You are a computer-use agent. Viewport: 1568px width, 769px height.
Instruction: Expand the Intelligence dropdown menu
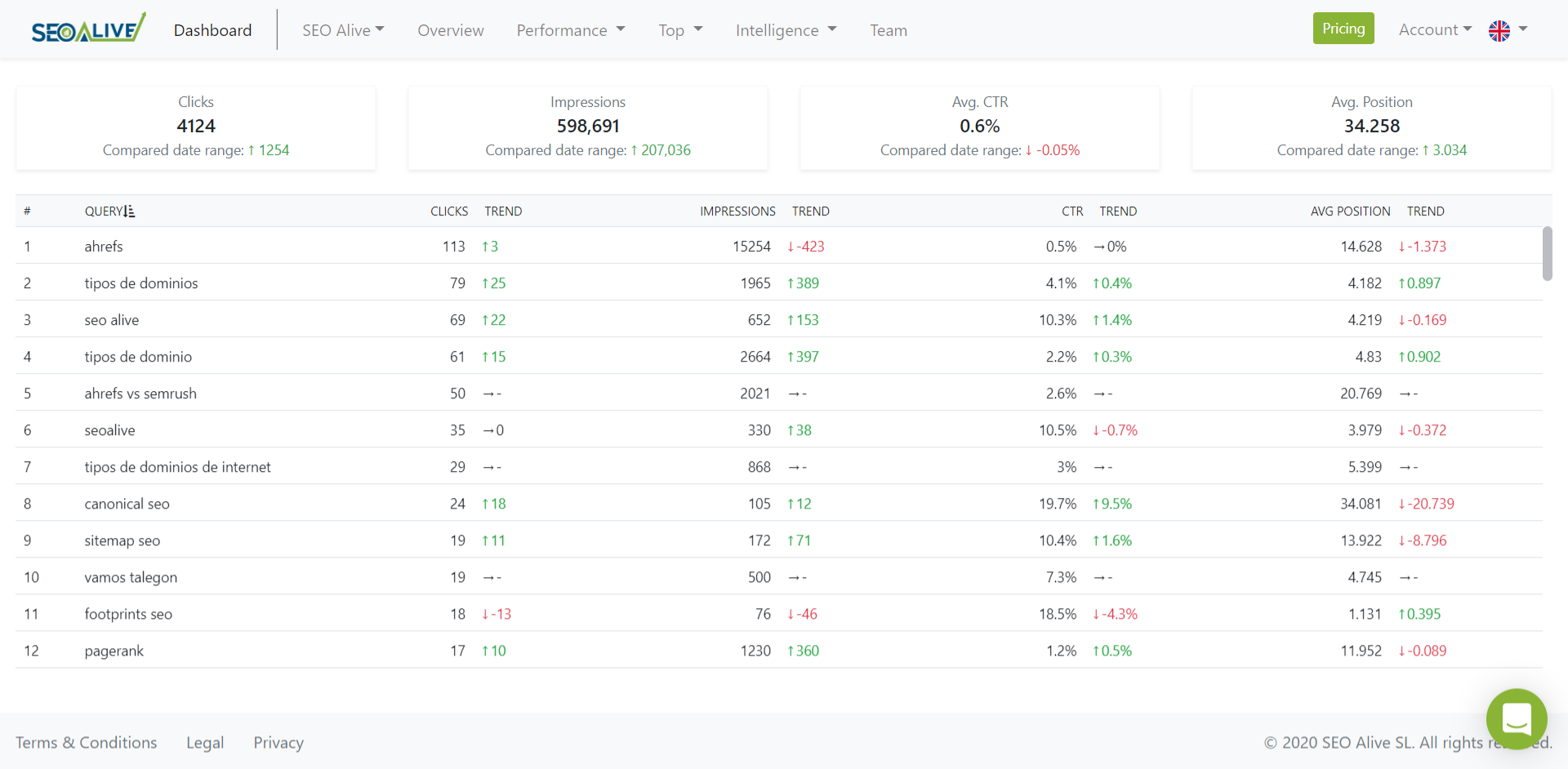[x=786, y=30]
